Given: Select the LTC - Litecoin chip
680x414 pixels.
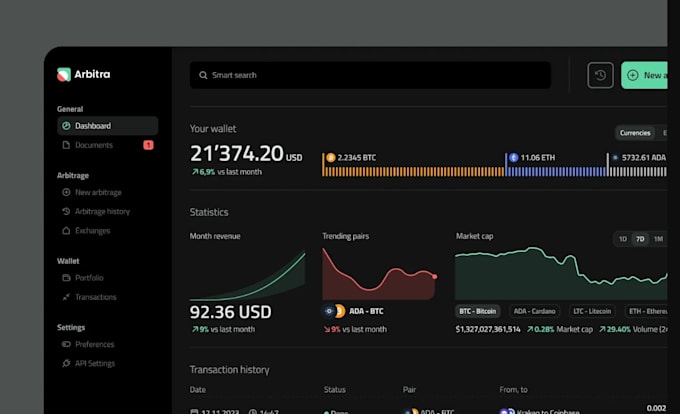Looking at the screenshot, I should click(592, 311).
